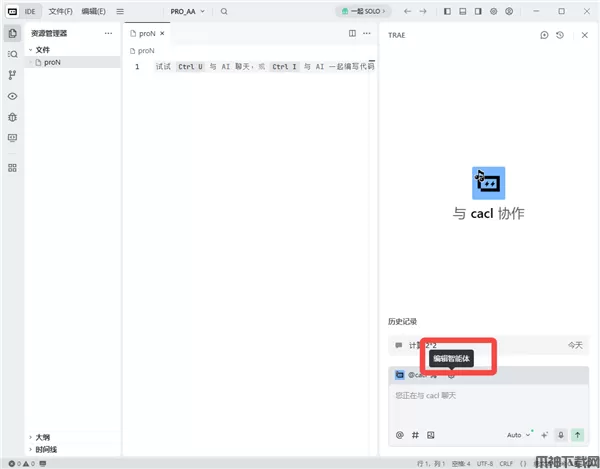Open 文件(F) menu
The image size is (600, 469).
pos(60,11)
